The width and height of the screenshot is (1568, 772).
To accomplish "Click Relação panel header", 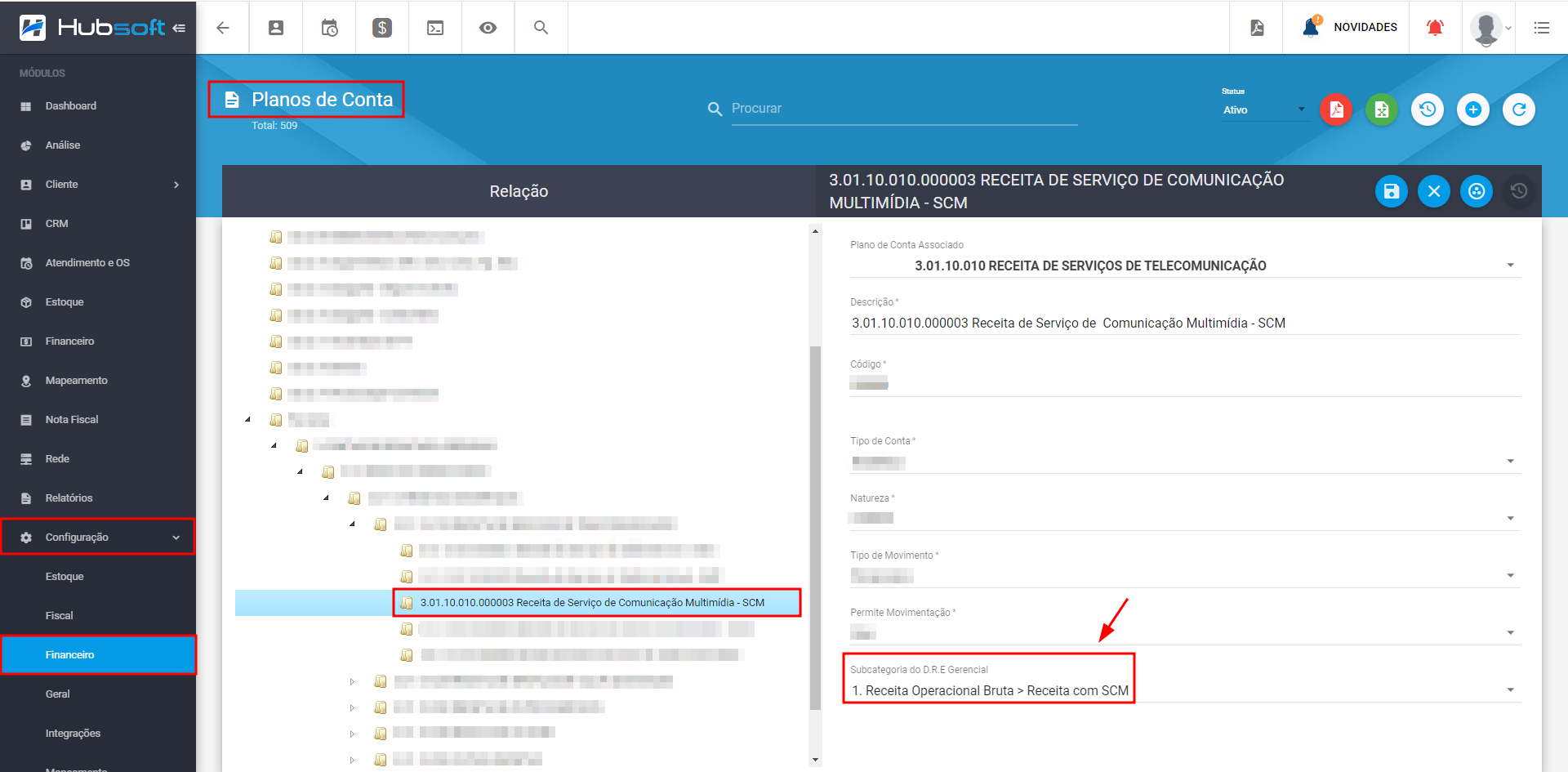I will pyautogui.click(x=519, y=191).
